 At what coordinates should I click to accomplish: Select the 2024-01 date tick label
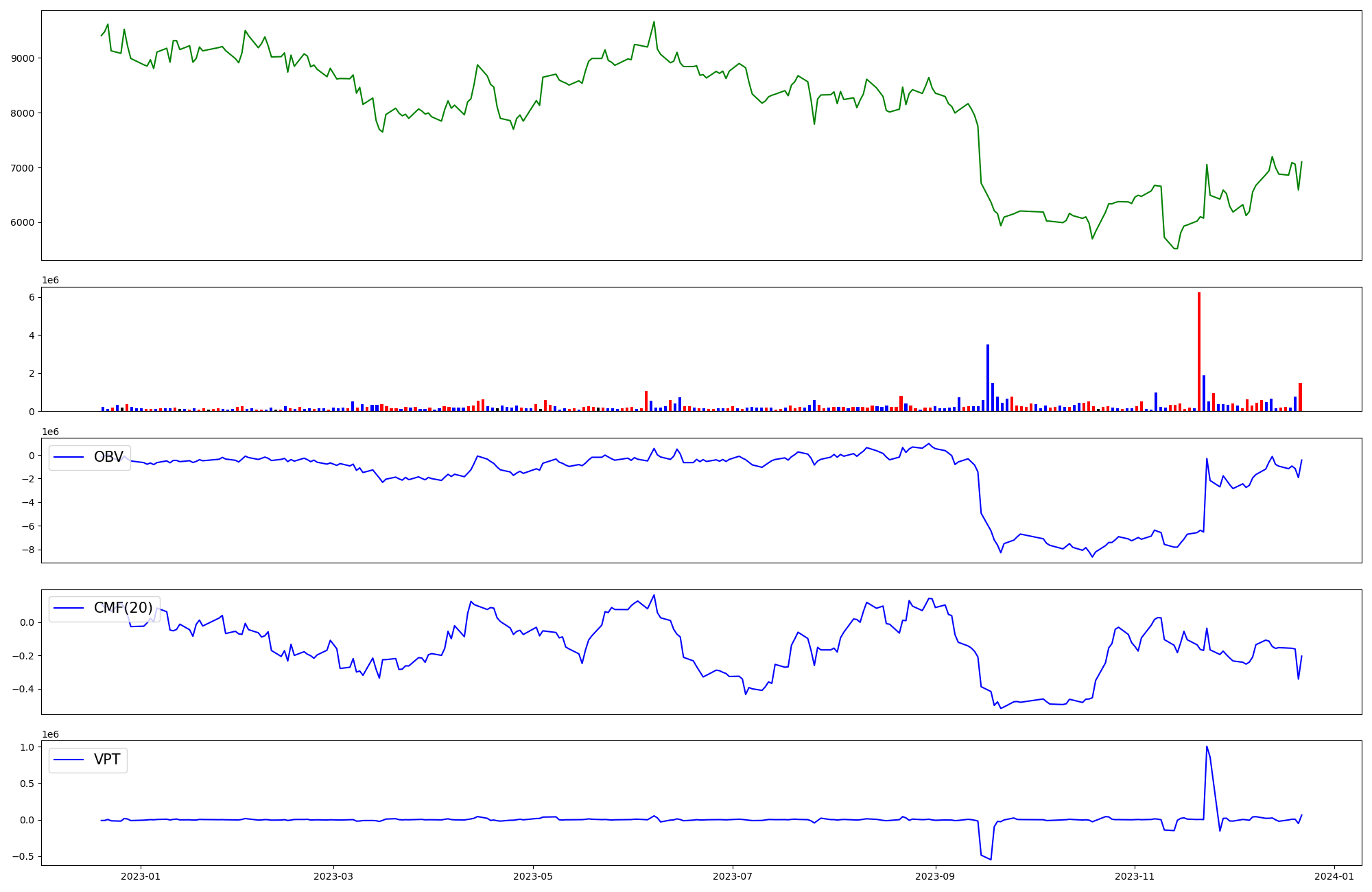click(1334, 876)
